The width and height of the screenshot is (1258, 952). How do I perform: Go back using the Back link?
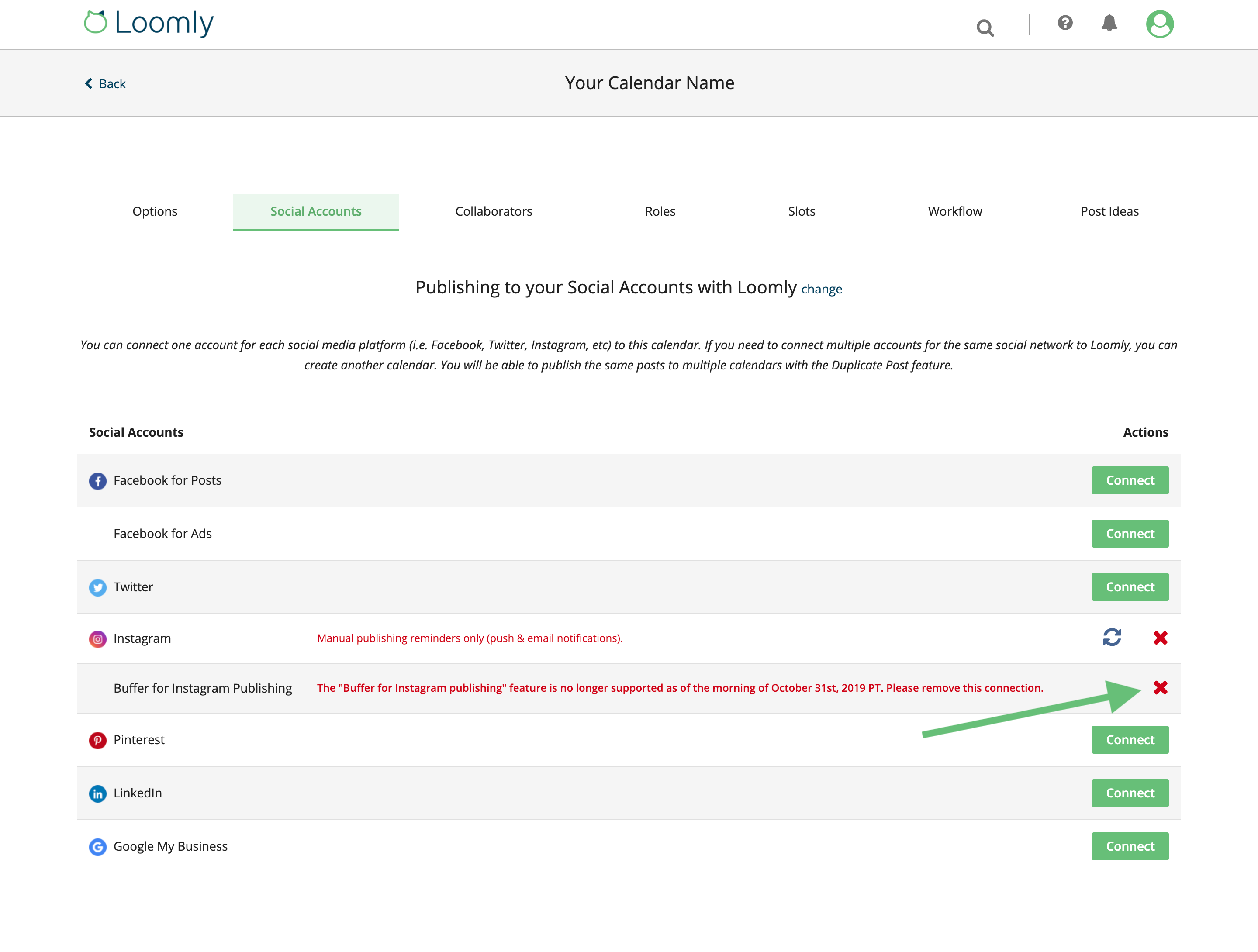pyautogui.click(x=105, y=83)
